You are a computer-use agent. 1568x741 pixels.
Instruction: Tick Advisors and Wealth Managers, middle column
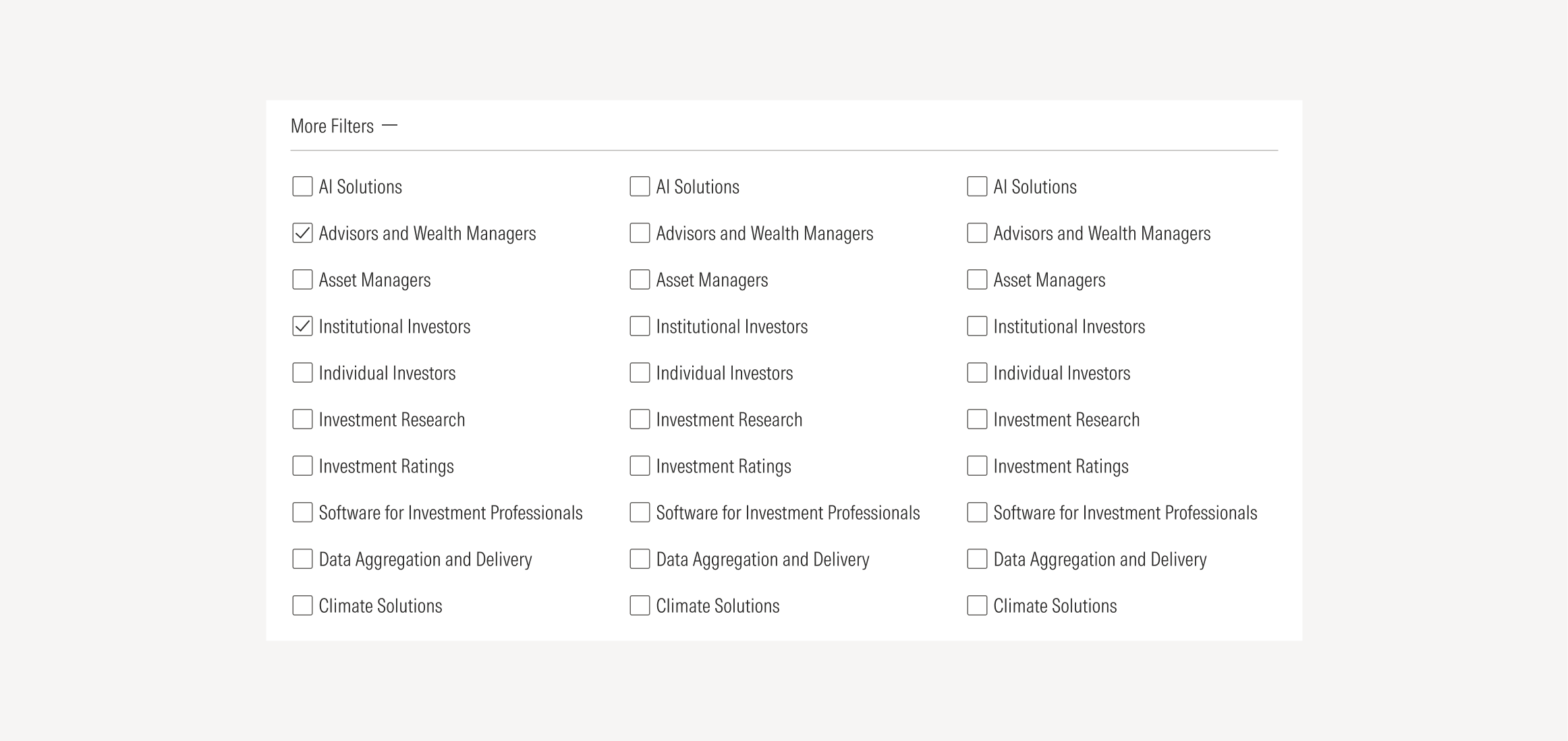pos(640,233)
